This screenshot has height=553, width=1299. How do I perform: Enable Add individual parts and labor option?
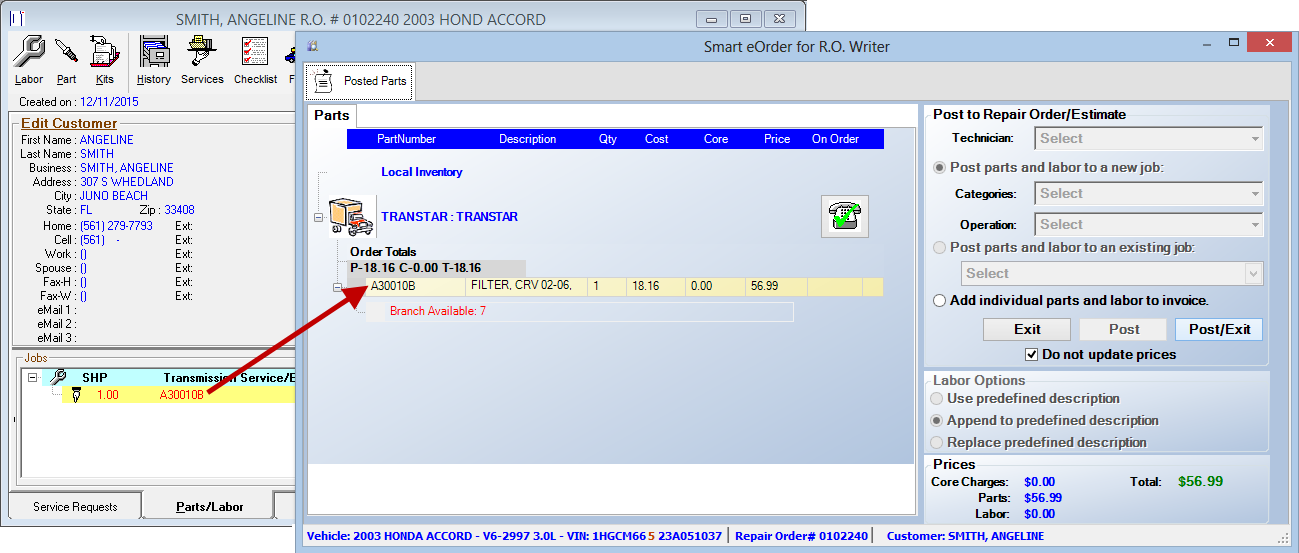940,300
